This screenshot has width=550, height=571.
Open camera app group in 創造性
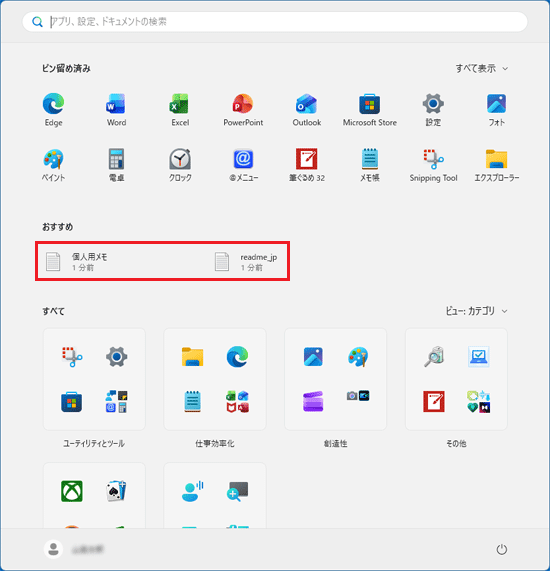(358, 396)
